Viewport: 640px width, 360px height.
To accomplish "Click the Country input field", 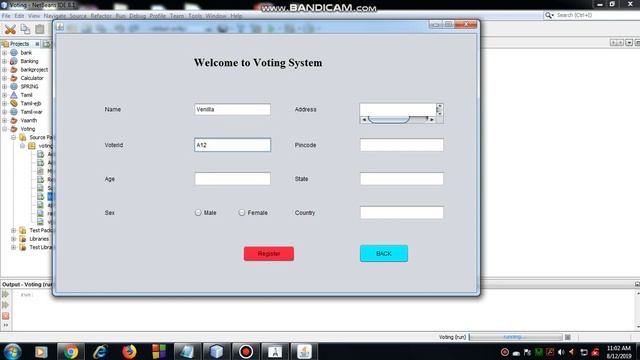I will pos(402,213).
